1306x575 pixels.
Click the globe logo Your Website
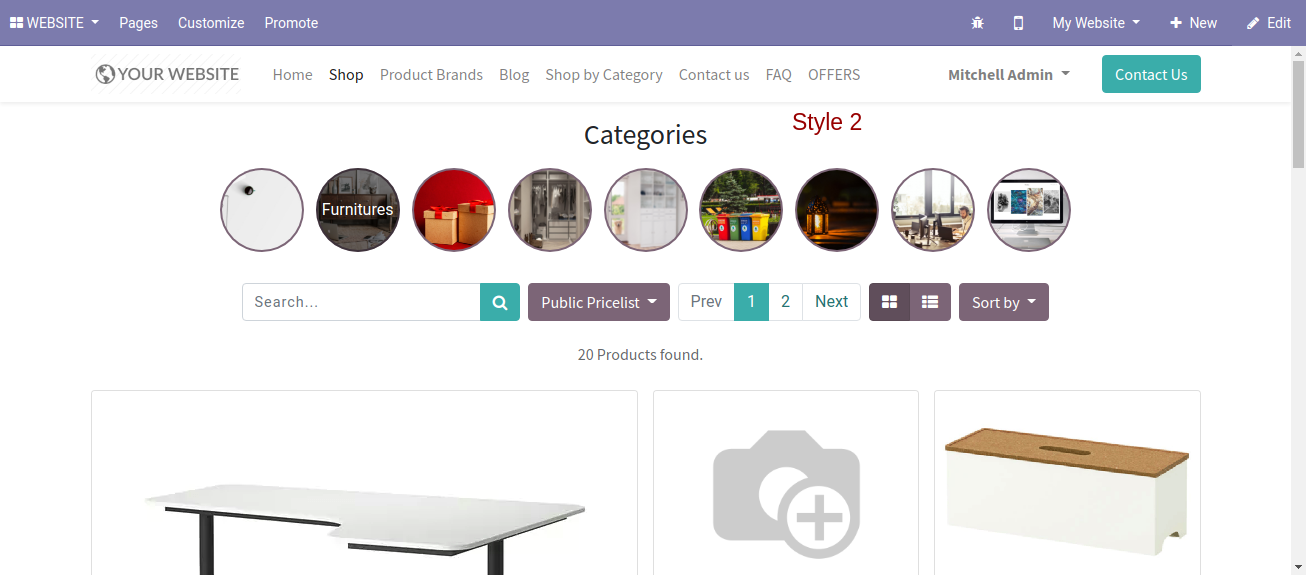[167, 74]
